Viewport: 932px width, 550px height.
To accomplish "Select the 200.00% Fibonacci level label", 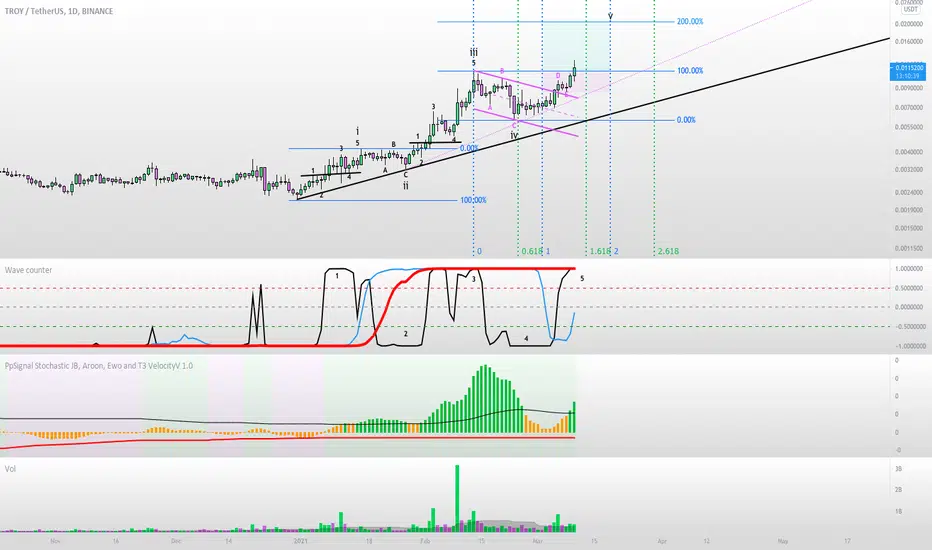I will [690, 21].
